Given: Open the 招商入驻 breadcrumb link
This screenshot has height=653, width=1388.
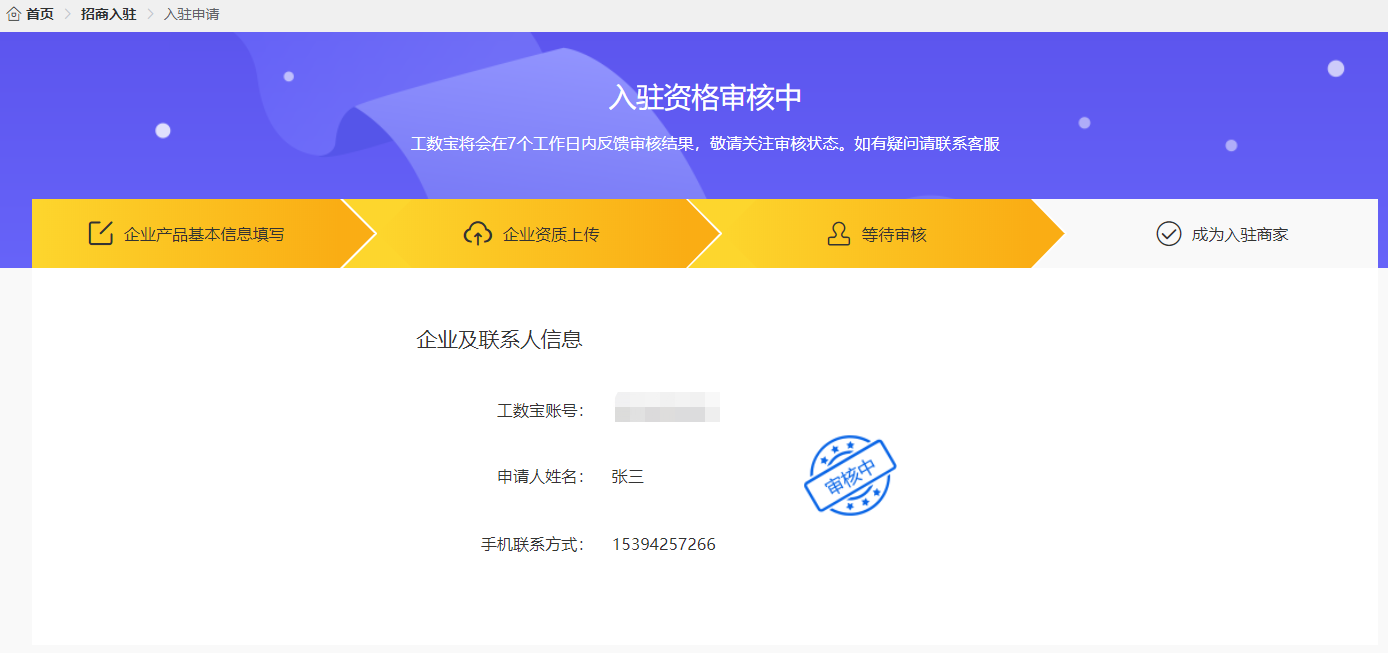Looking at the screenshot, I should [x=108, y=14].
